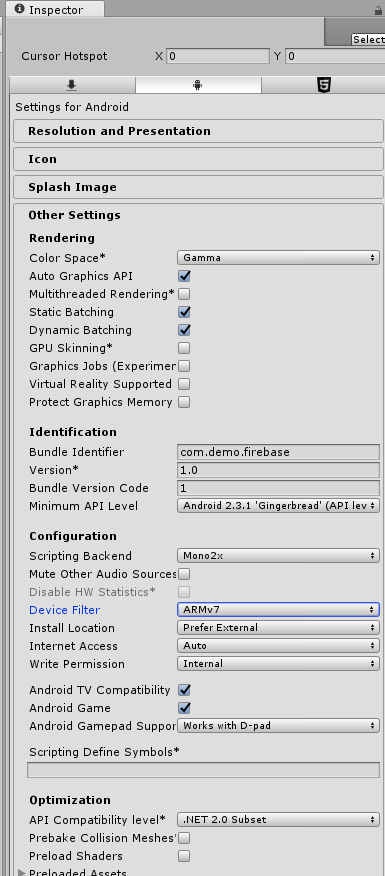Click the Settings for Android label
Screen dimensions: 385x876
(x=72, y=107)
